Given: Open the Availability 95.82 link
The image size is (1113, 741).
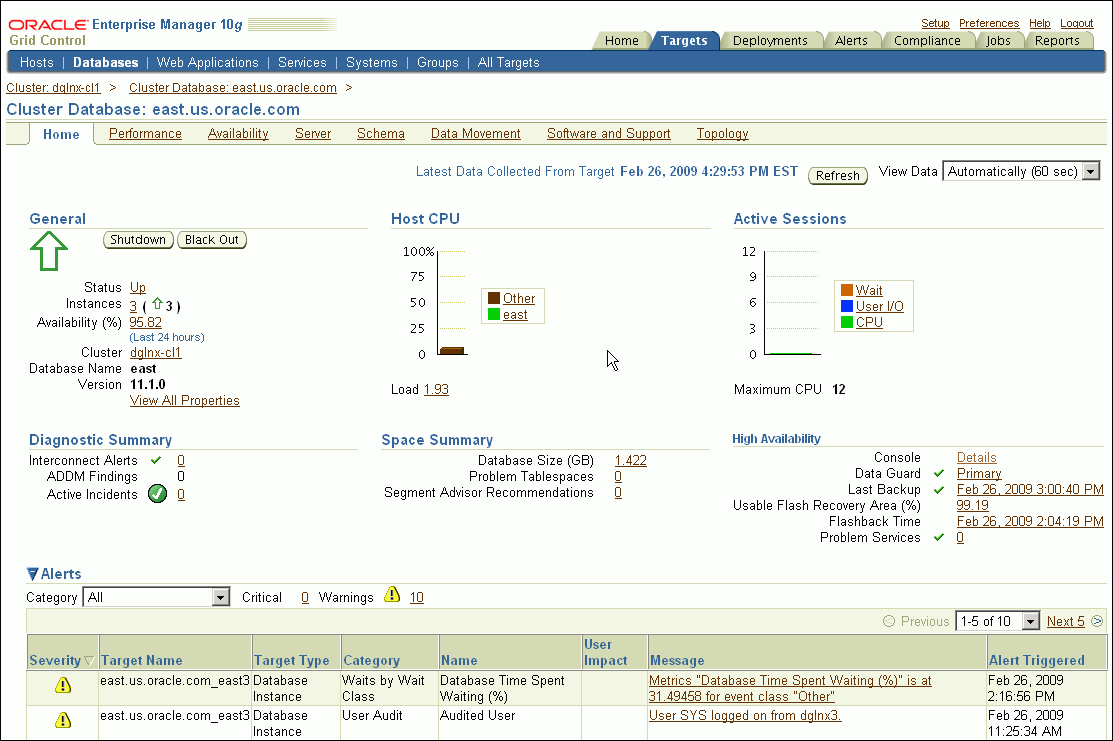Looking at the screenshot, I should pos(146,322).
